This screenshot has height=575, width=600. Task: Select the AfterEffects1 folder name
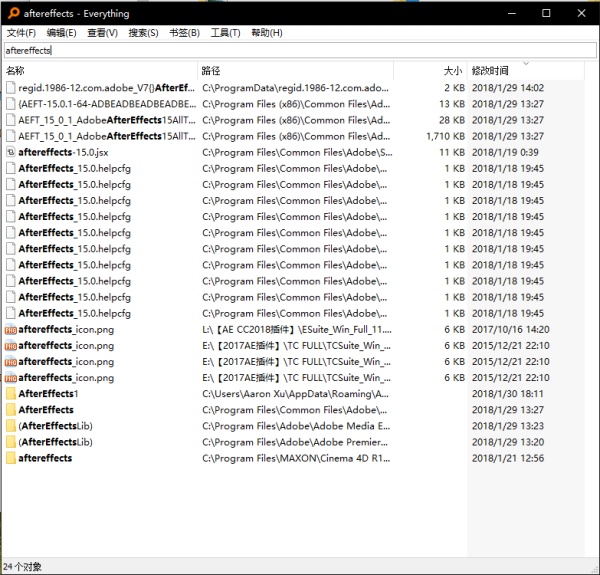(48, 394)
